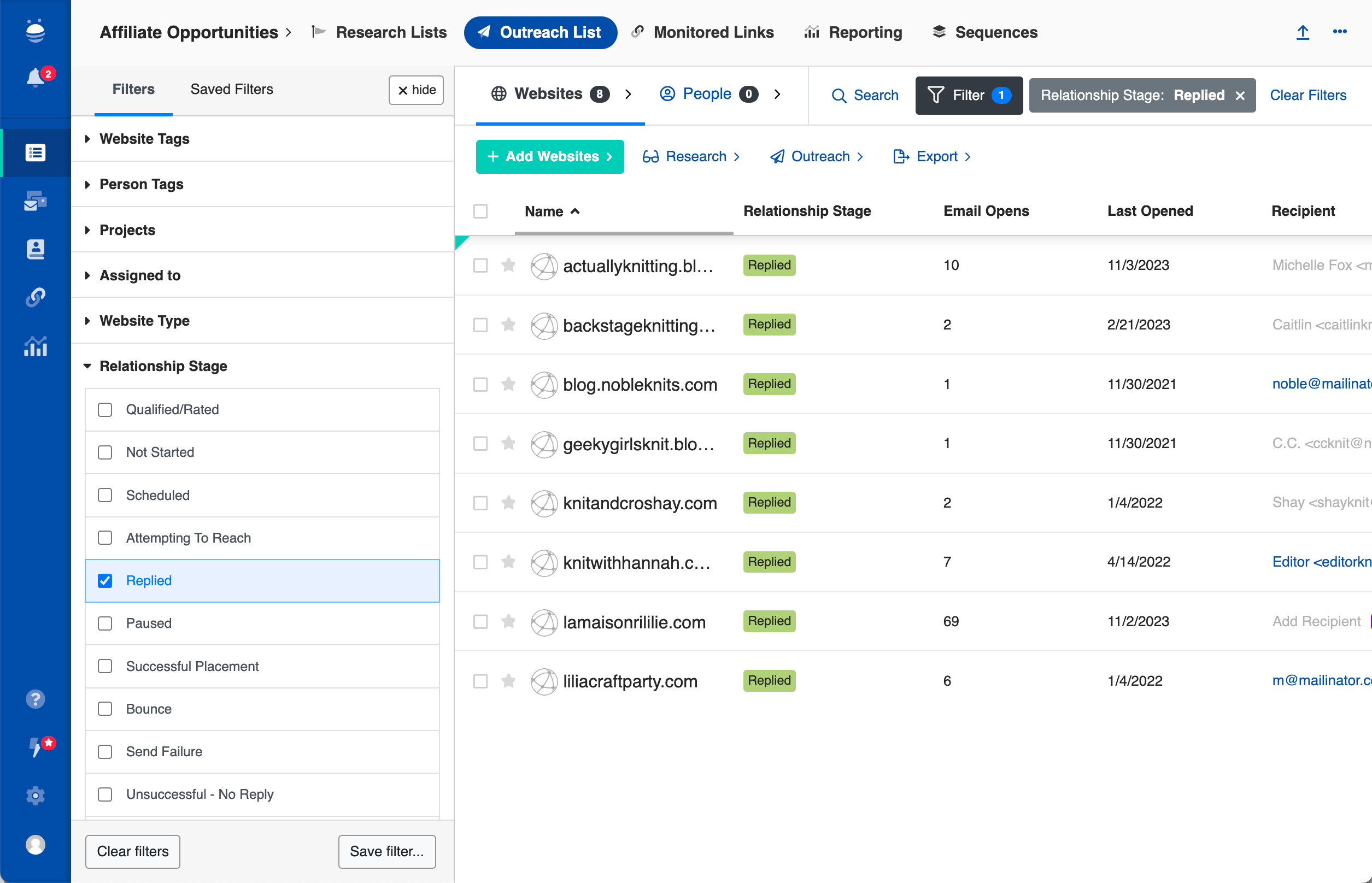Open the settings gear in sidebar
1372x883 pixels.
(35, 795)
